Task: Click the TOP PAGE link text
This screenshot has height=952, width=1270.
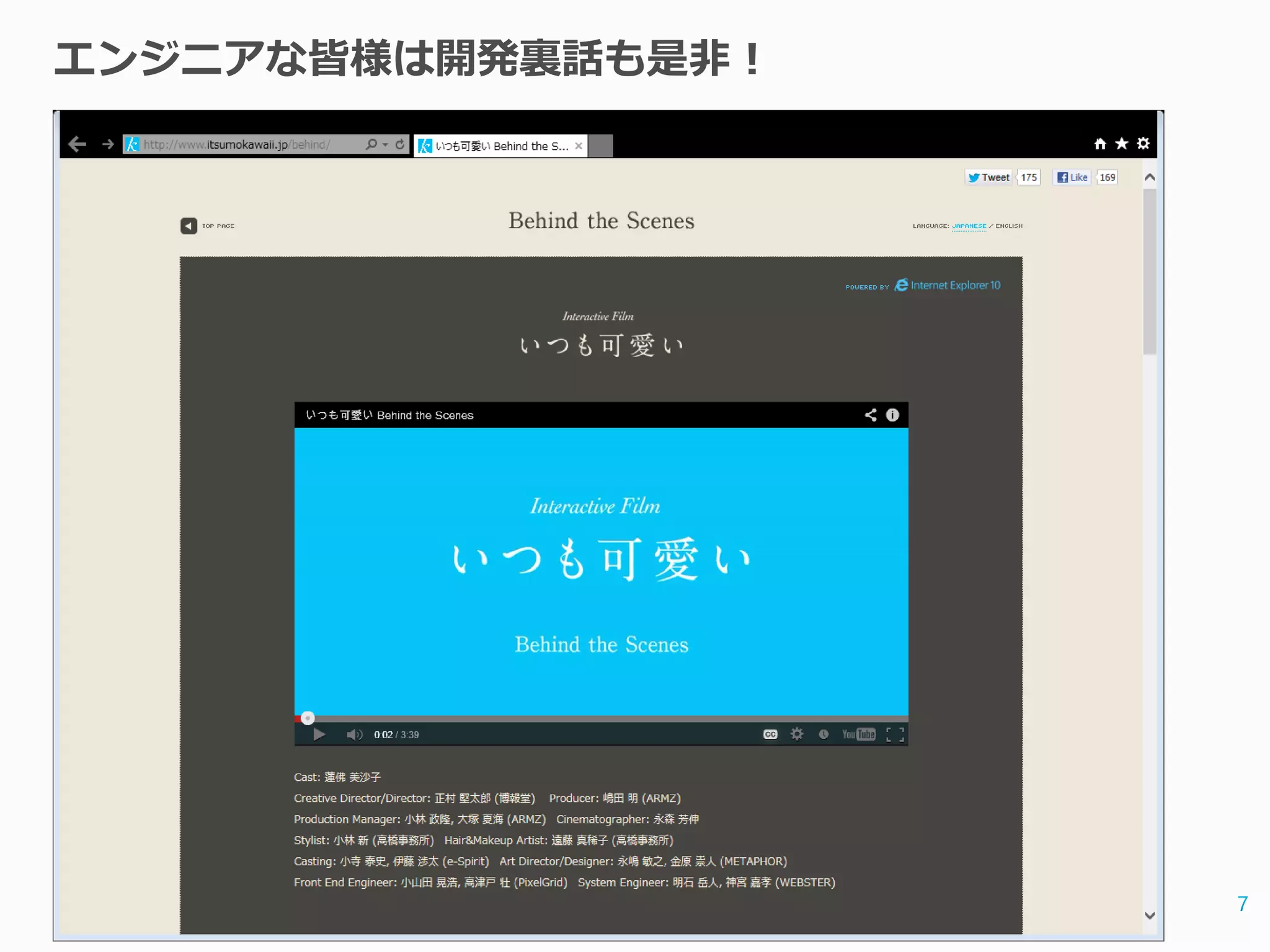Action: 218,226
